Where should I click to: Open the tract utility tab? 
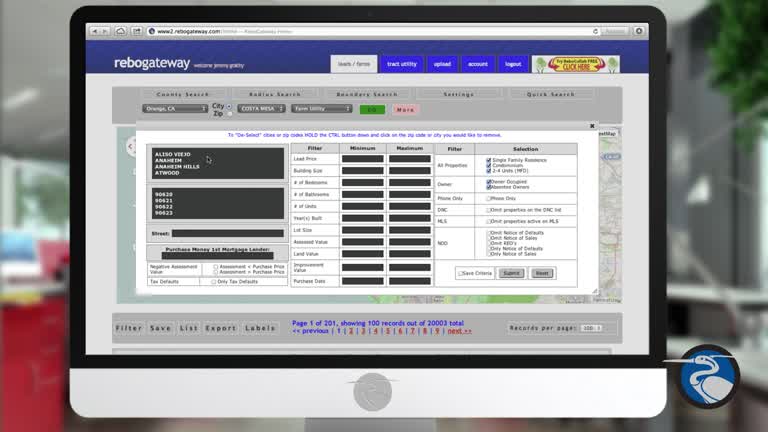(402, 64)
